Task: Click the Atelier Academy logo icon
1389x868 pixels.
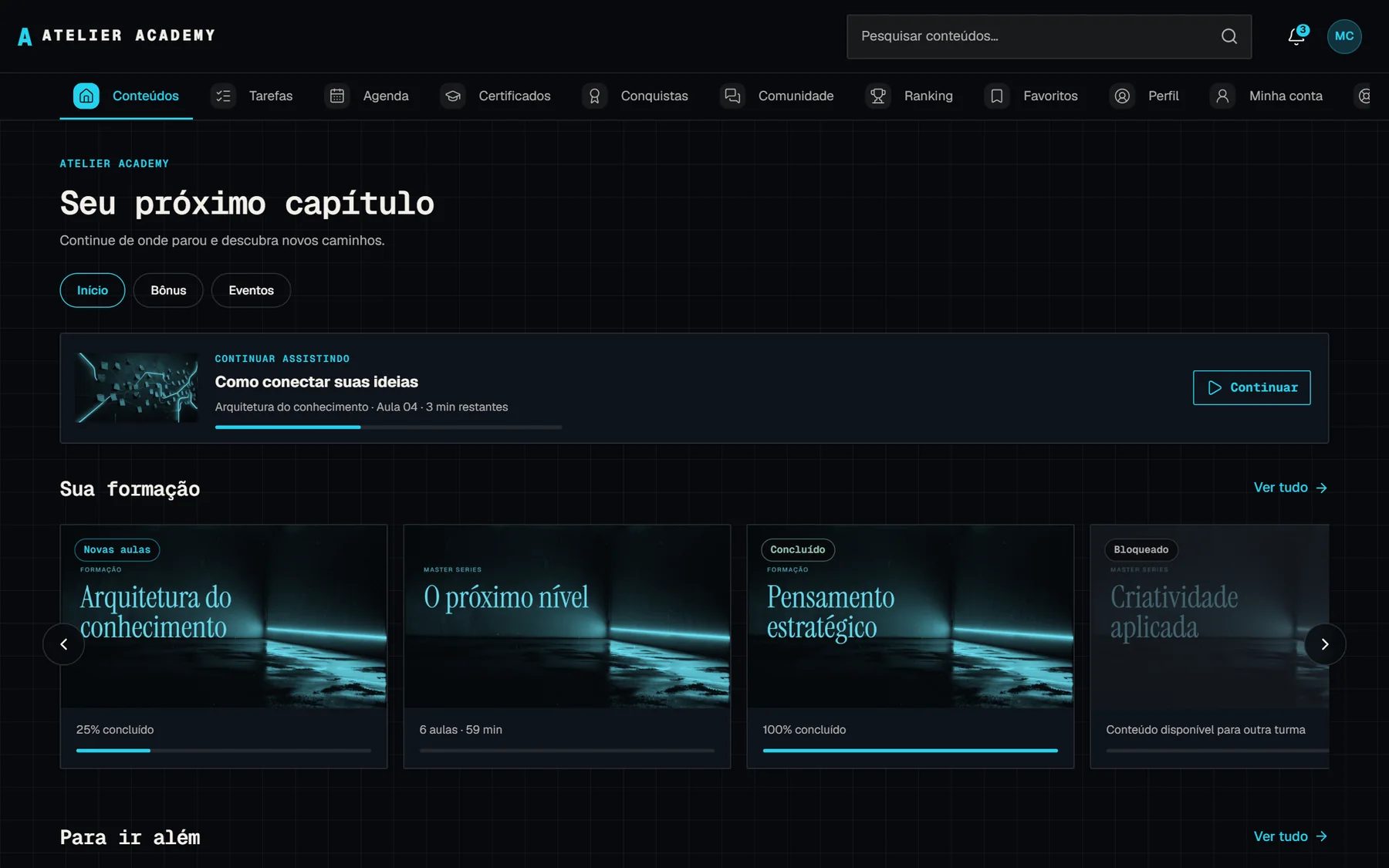Action: click(x=25, y=36)
